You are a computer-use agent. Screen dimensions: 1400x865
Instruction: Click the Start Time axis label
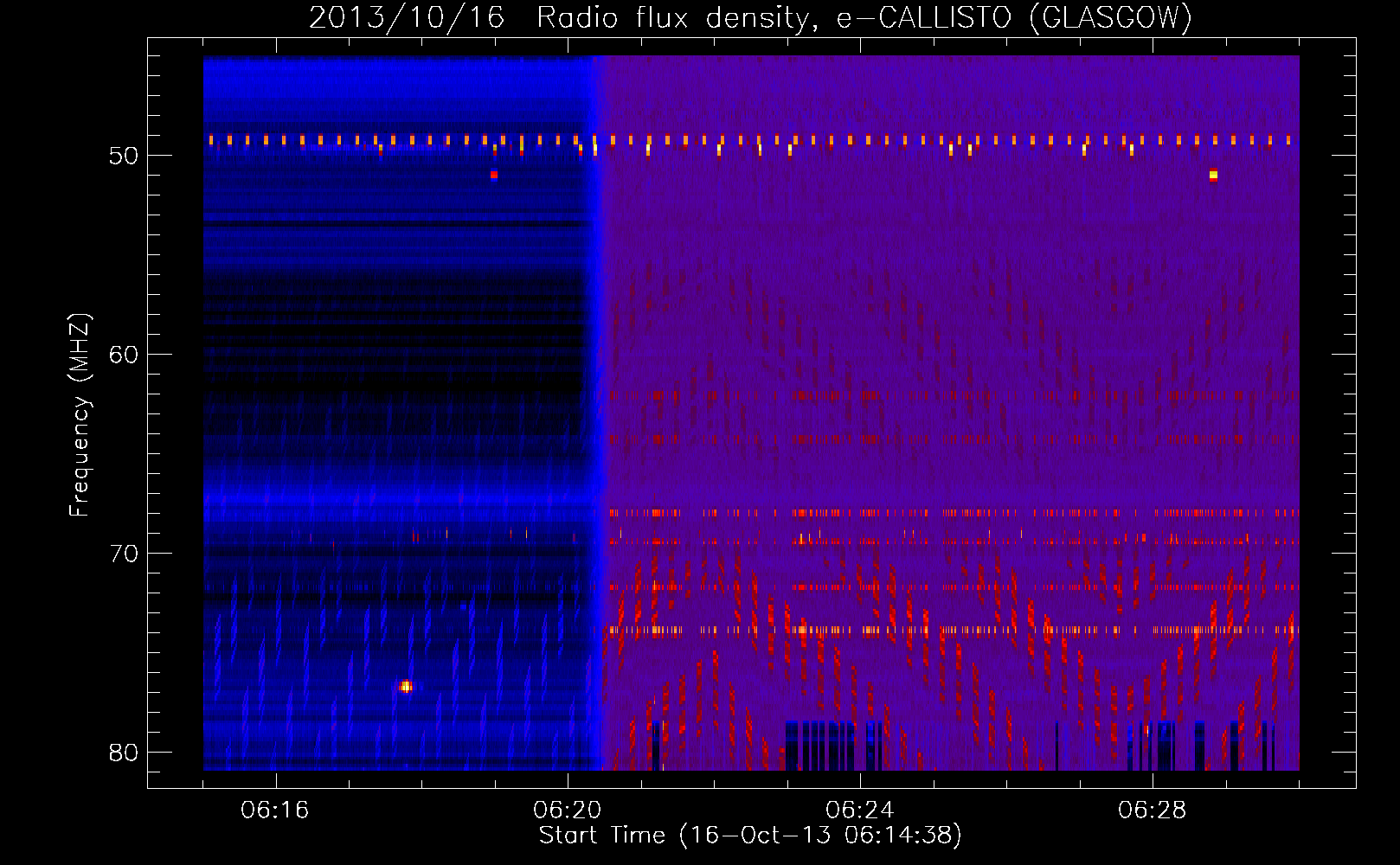pyautogui.click(x=750, y=836)
